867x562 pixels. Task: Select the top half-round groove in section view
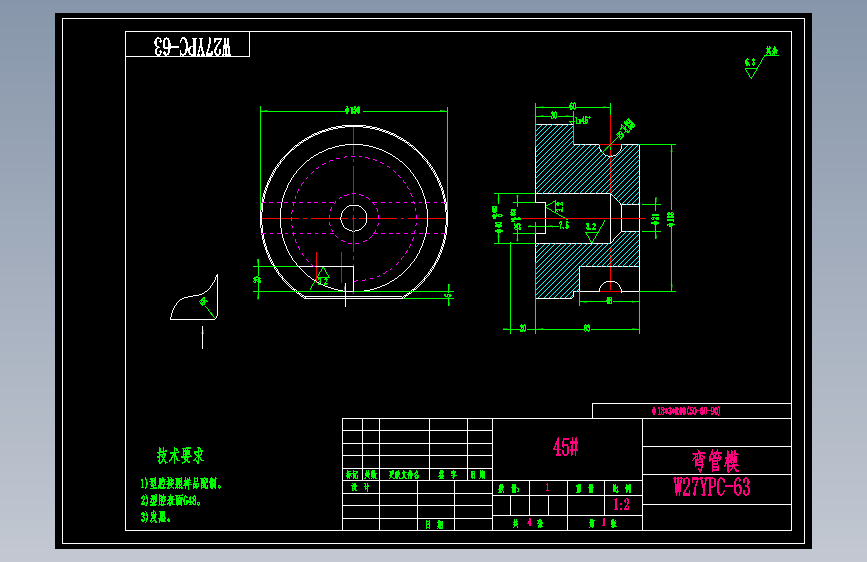[610, 150]
